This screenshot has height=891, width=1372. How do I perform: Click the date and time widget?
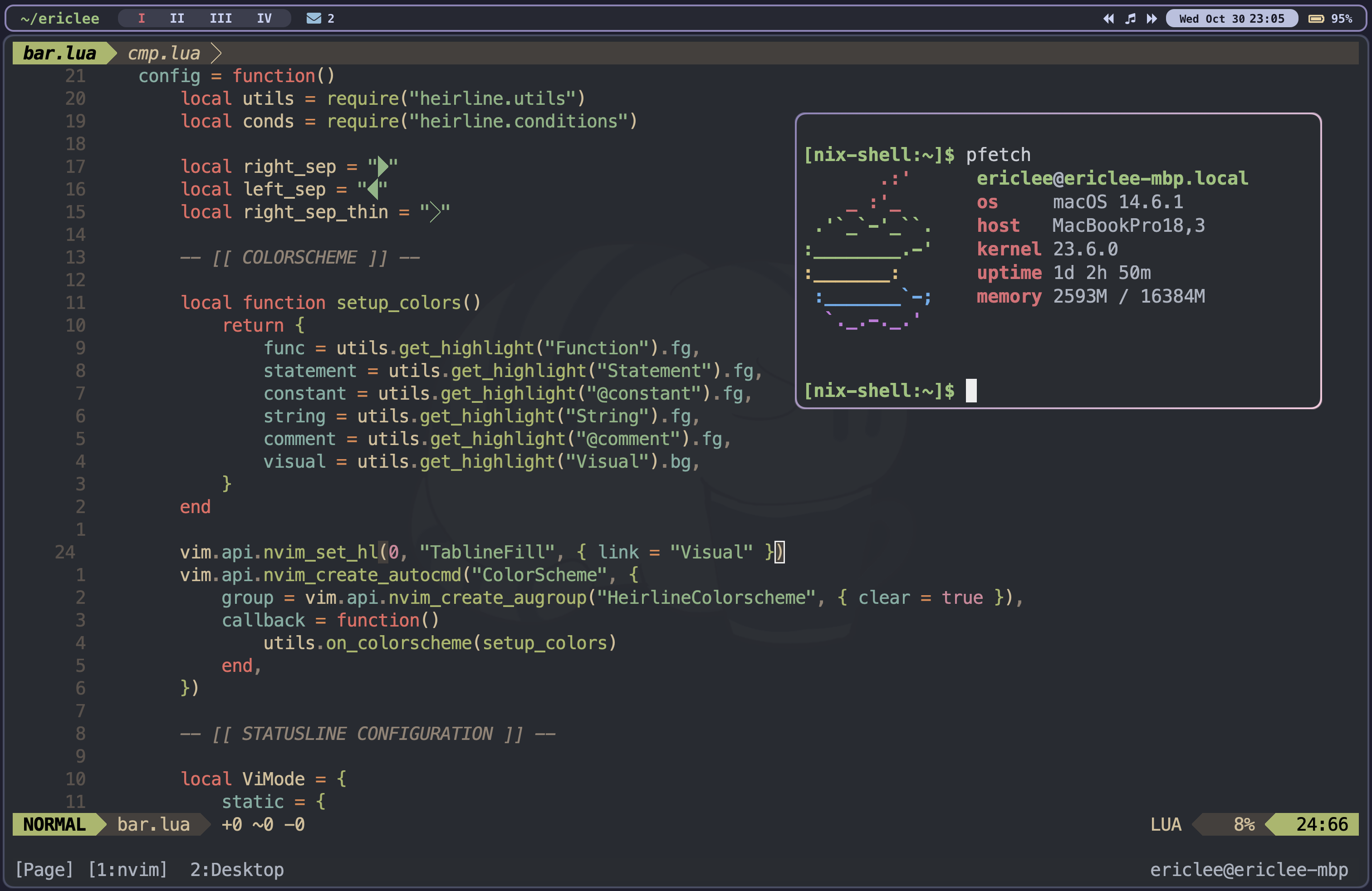1232,19
